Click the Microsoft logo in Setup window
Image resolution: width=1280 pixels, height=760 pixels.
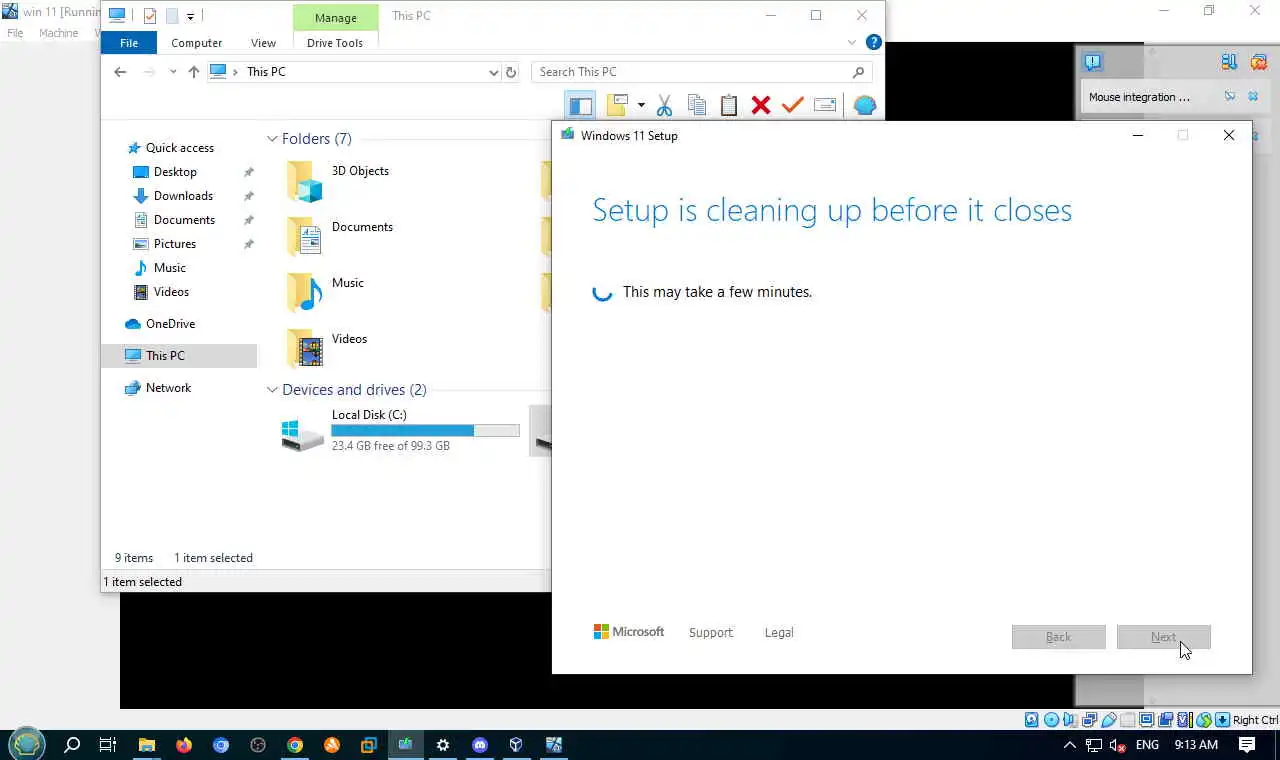tap(629, 632)
